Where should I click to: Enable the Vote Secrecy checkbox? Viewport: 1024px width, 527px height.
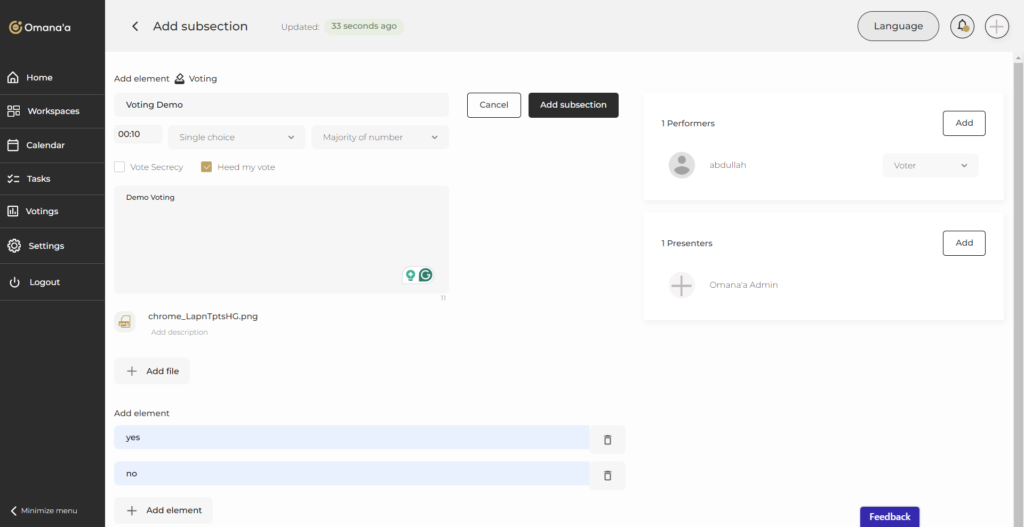coord(120,167)
